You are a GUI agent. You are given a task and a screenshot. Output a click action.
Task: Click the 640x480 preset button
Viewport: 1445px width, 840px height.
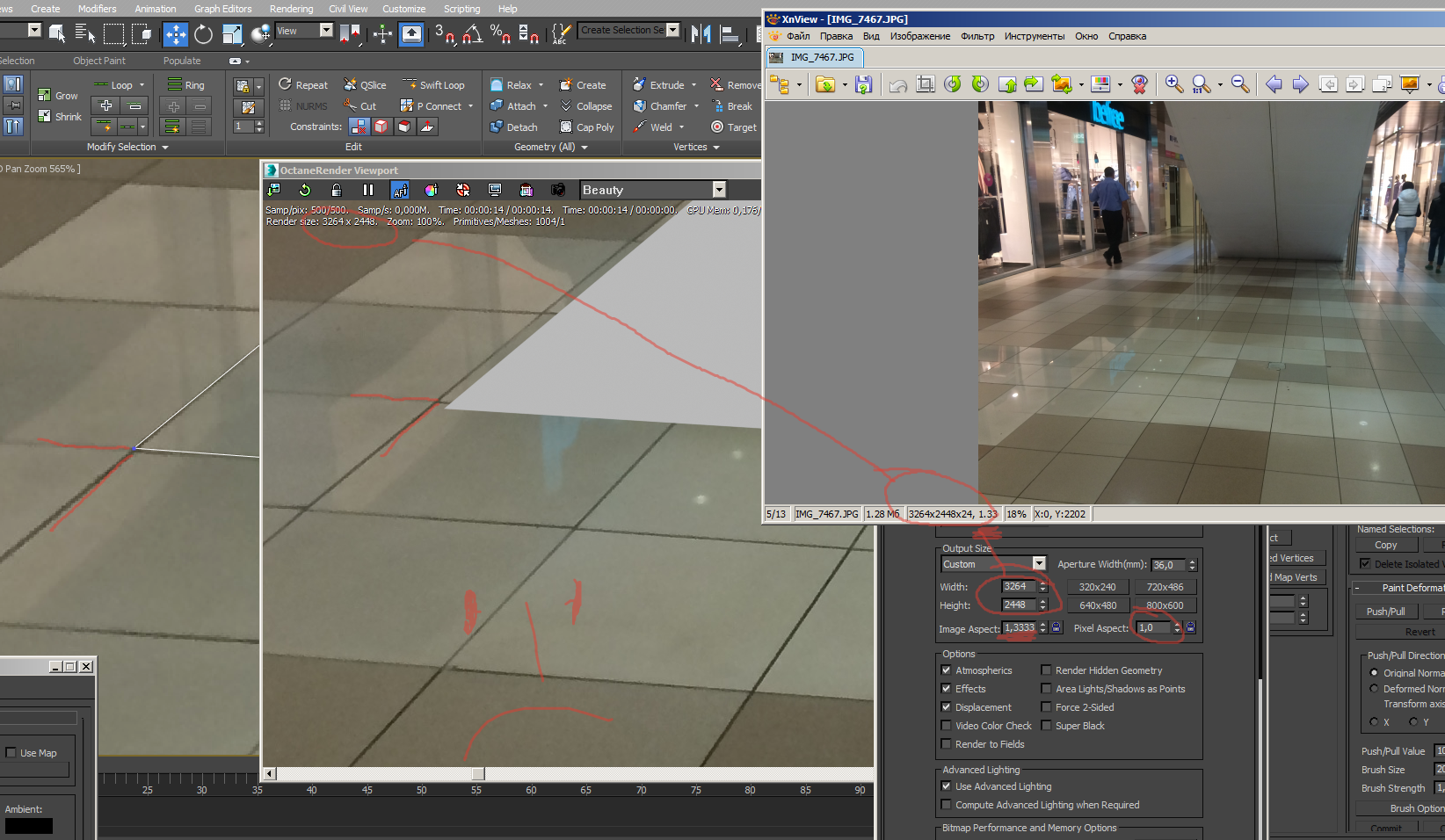(x=1098, y=605)
